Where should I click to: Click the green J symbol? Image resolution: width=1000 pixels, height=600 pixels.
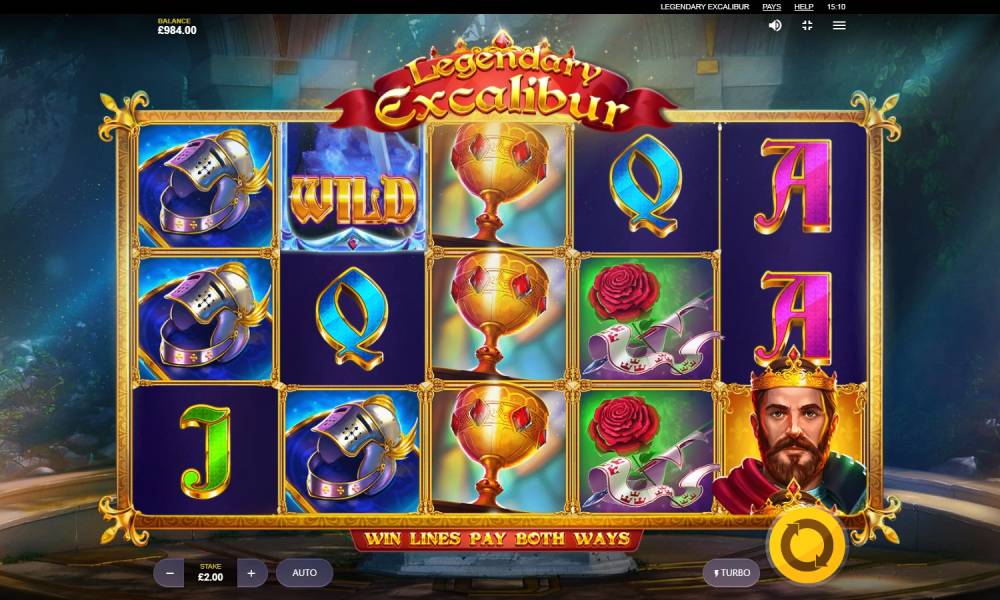tap(205, 450)
